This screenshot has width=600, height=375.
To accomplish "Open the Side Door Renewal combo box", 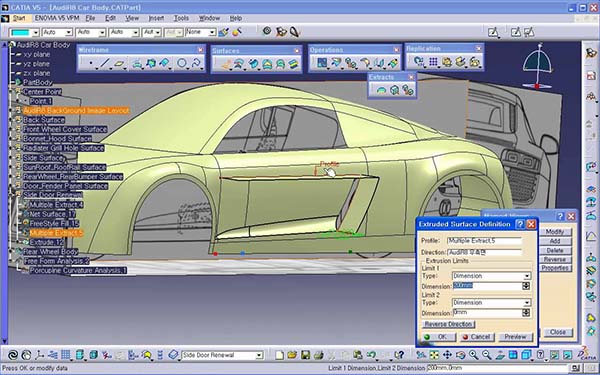I will coord(222,355).
